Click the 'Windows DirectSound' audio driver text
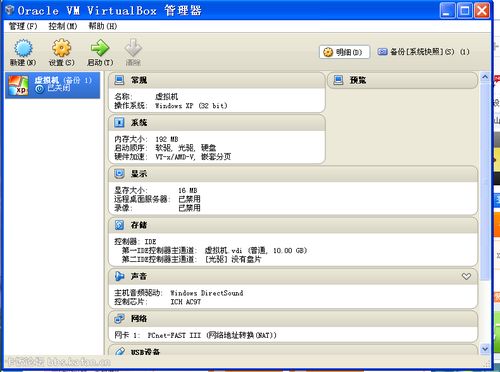The image size is (500, 372). pos(207,293)
